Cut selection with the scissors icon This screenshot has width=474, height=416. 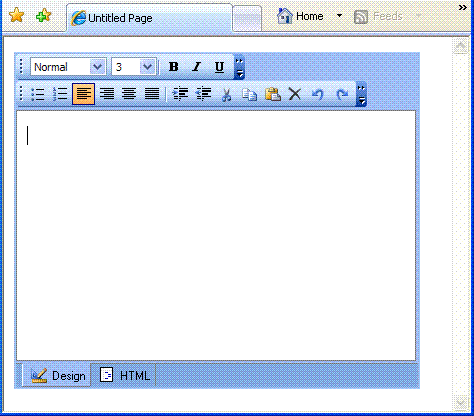pos(227,94)
